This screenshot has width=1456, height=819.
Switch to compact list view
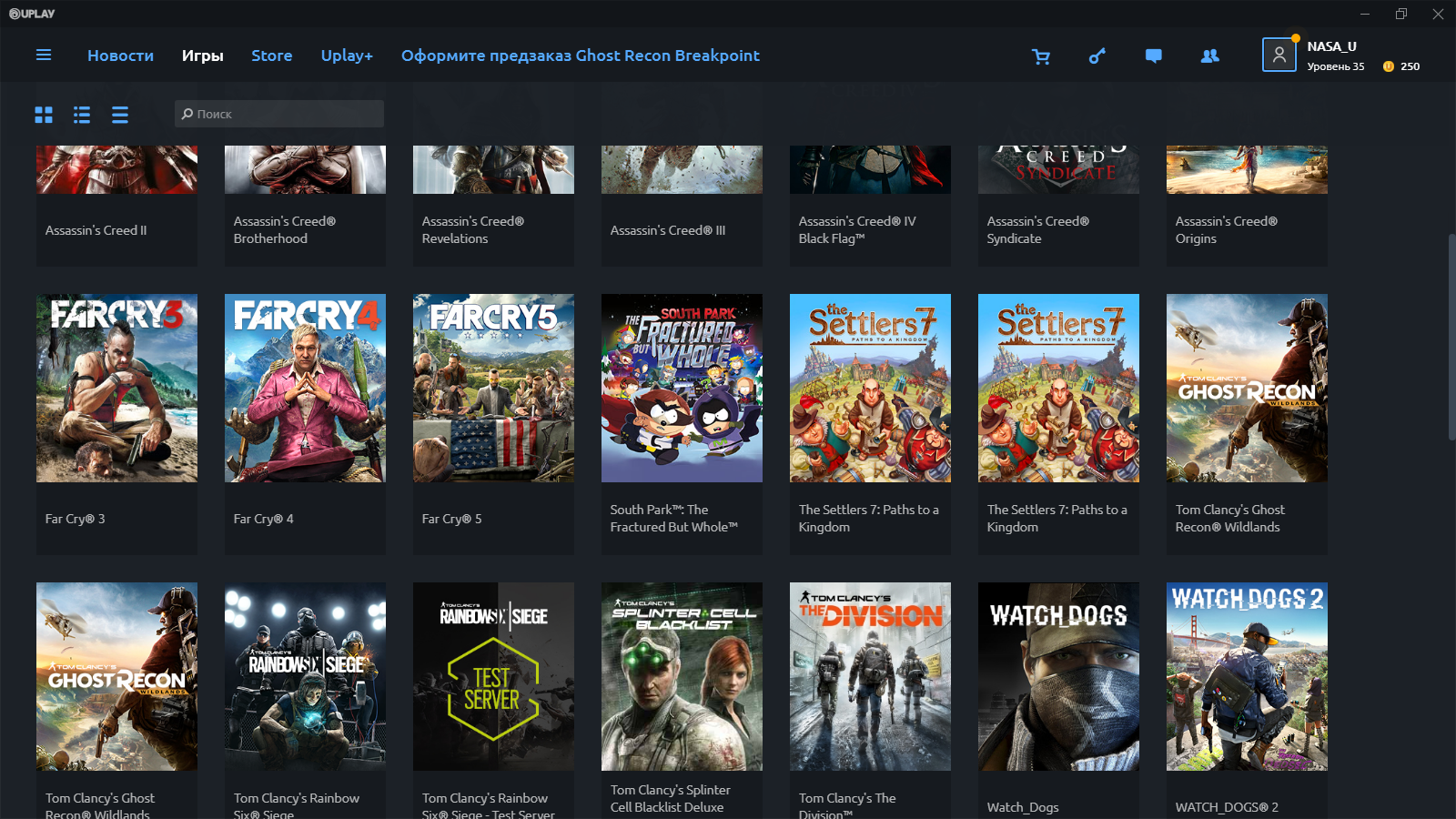coord(120,115)
